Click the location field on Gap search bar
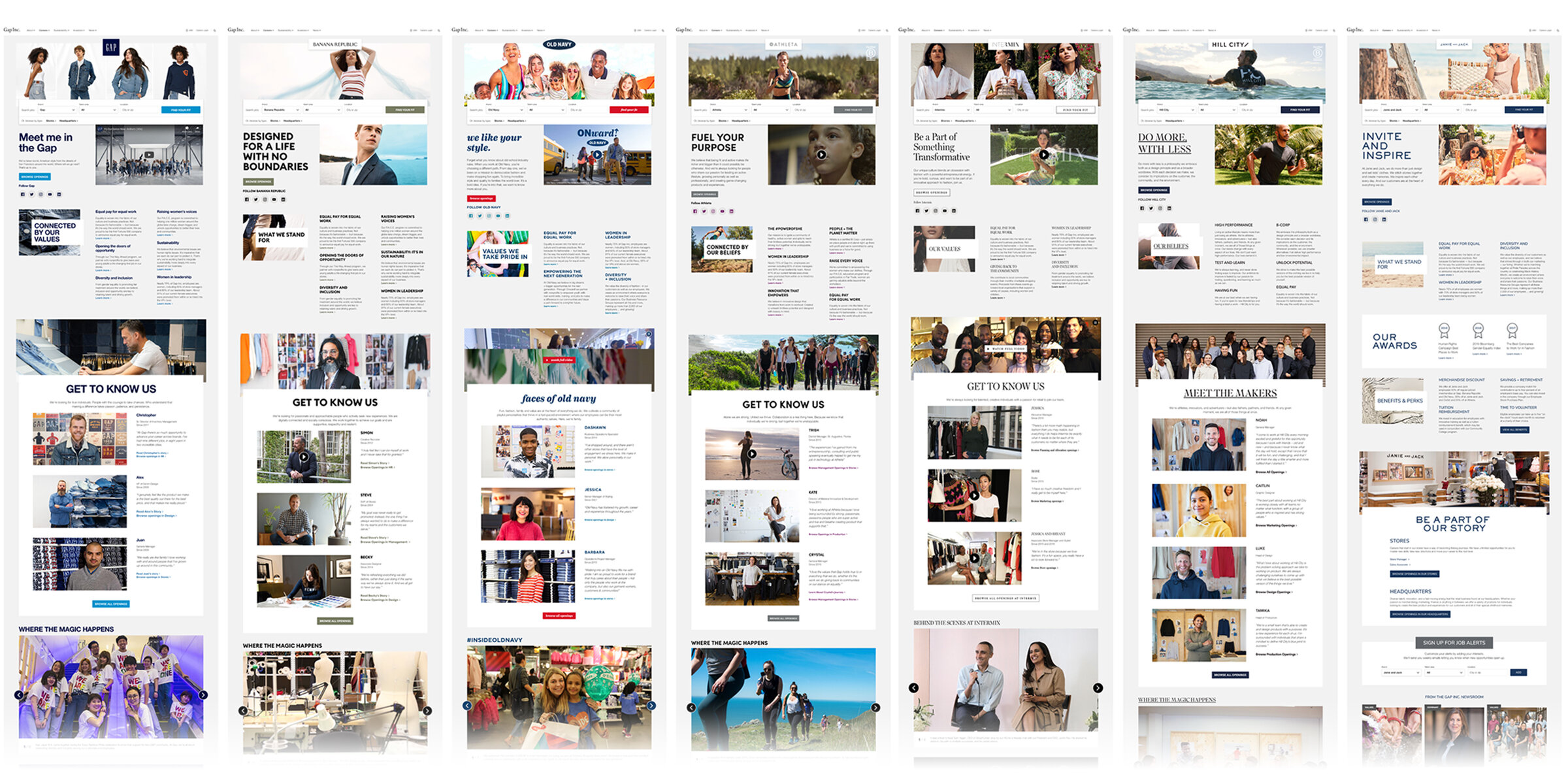 tap(139, 110)
